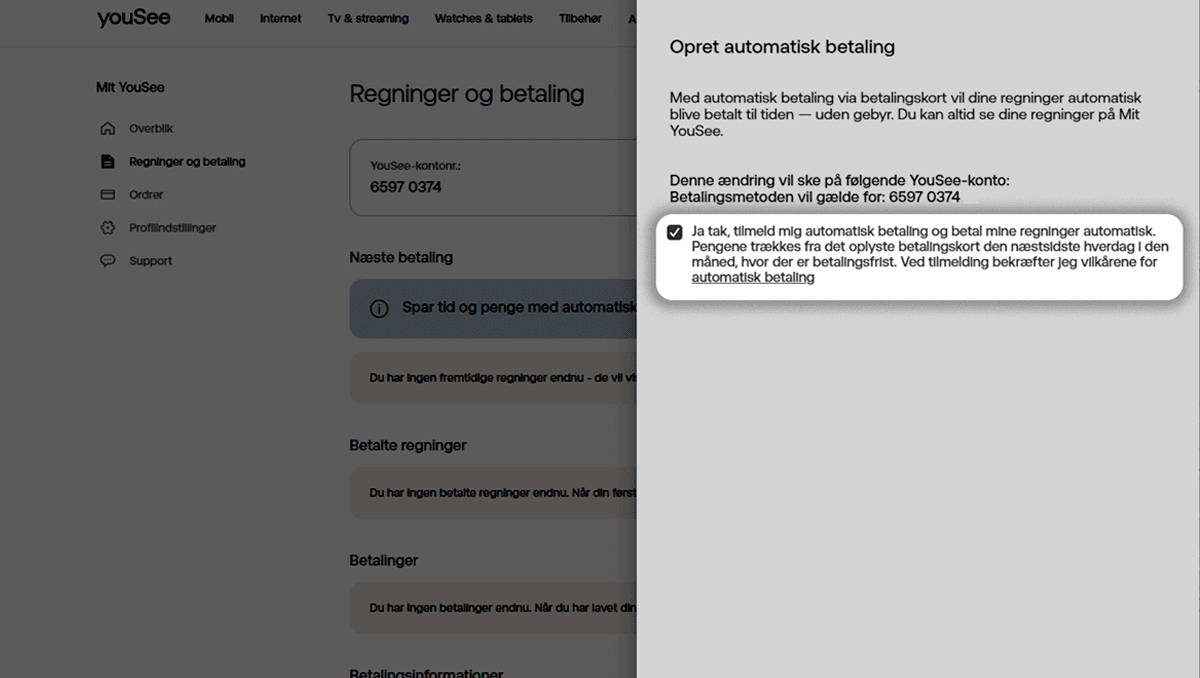
Task: Click the info icon in the savings banner
Action: pyautogui.click(x=379, y=308)
